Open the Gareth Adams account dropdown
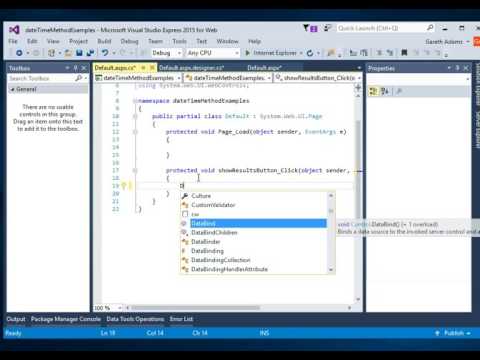This screenshot has width=480, height=360. coord(447,42)
